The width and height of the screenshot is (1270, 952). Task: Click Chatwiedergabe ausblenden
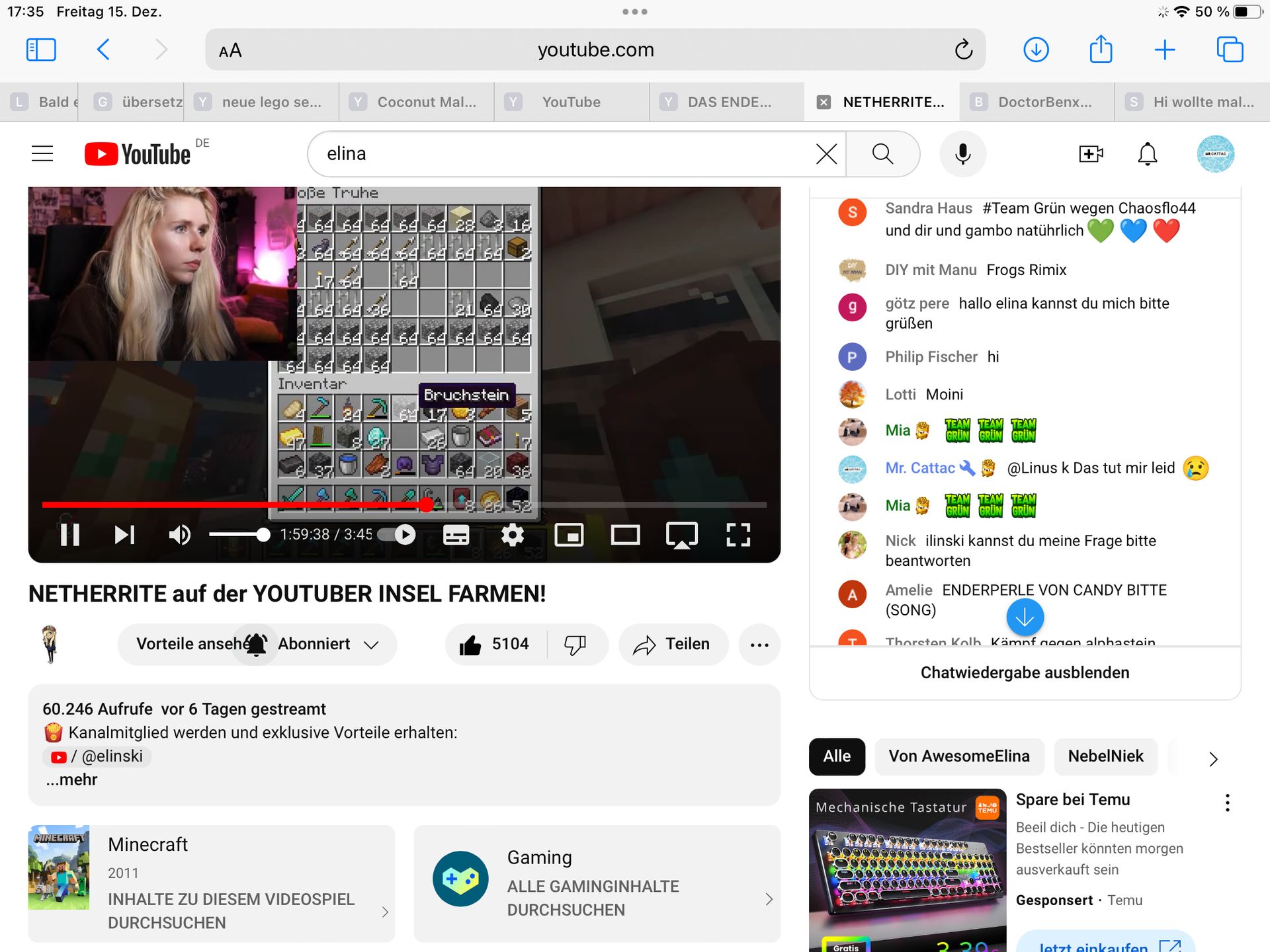1025,672
